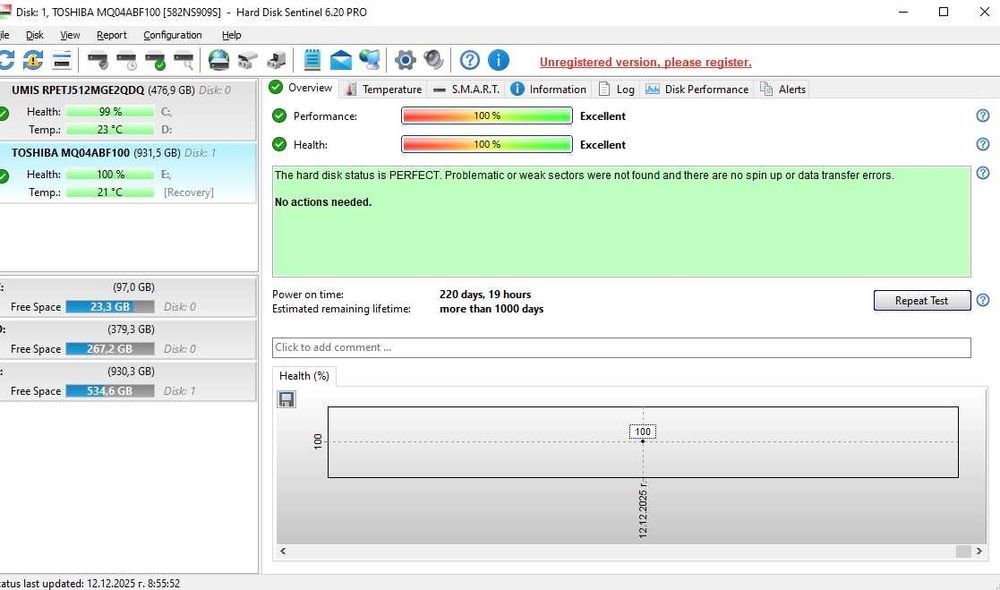Open settings with the gear icon
Screen dimensions: 1000x590
tap(405, 61)
